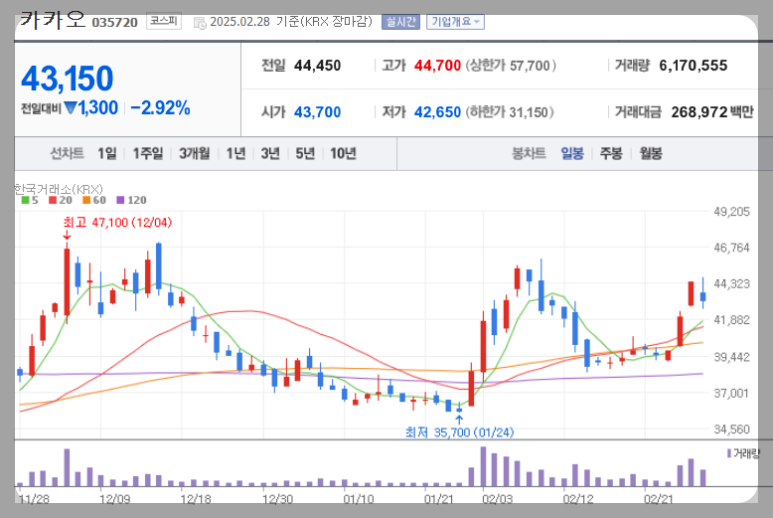Click the 02/21 date axis label
Viewport: 773px width, 518px height.
[659, 499]
